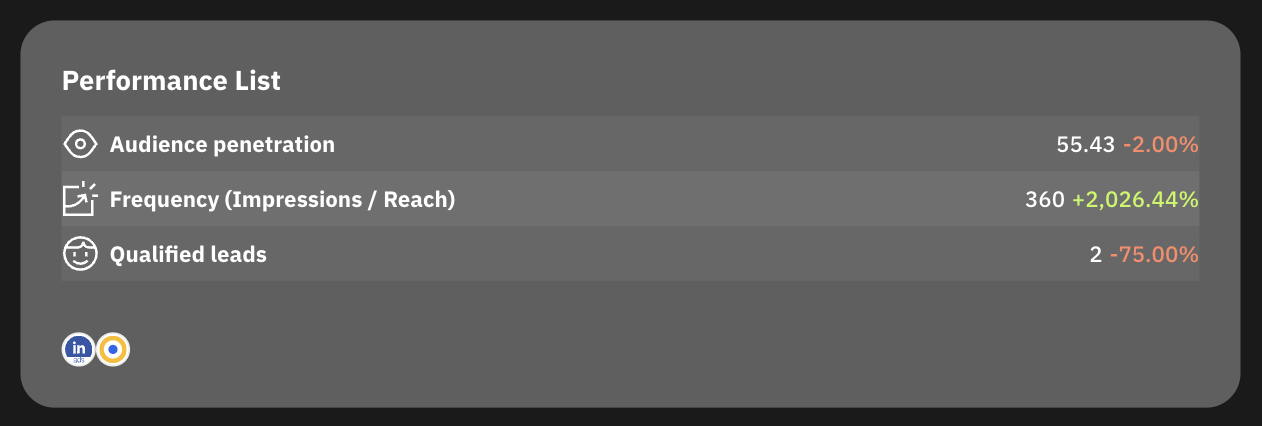Click the -2.00% change indicator
This screenshot has height=426, width=1262.
tap(1160, 144)
